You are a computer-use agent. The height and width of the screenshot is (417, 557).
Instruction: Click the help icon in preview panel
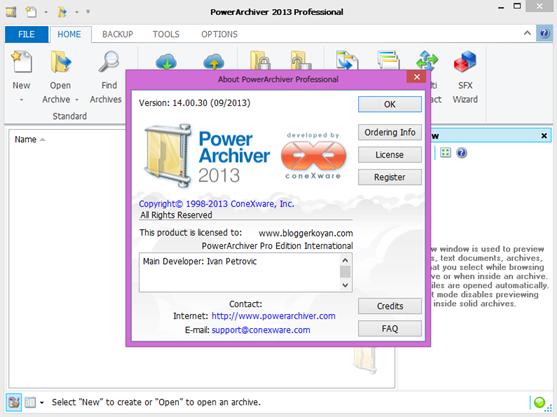461,153
